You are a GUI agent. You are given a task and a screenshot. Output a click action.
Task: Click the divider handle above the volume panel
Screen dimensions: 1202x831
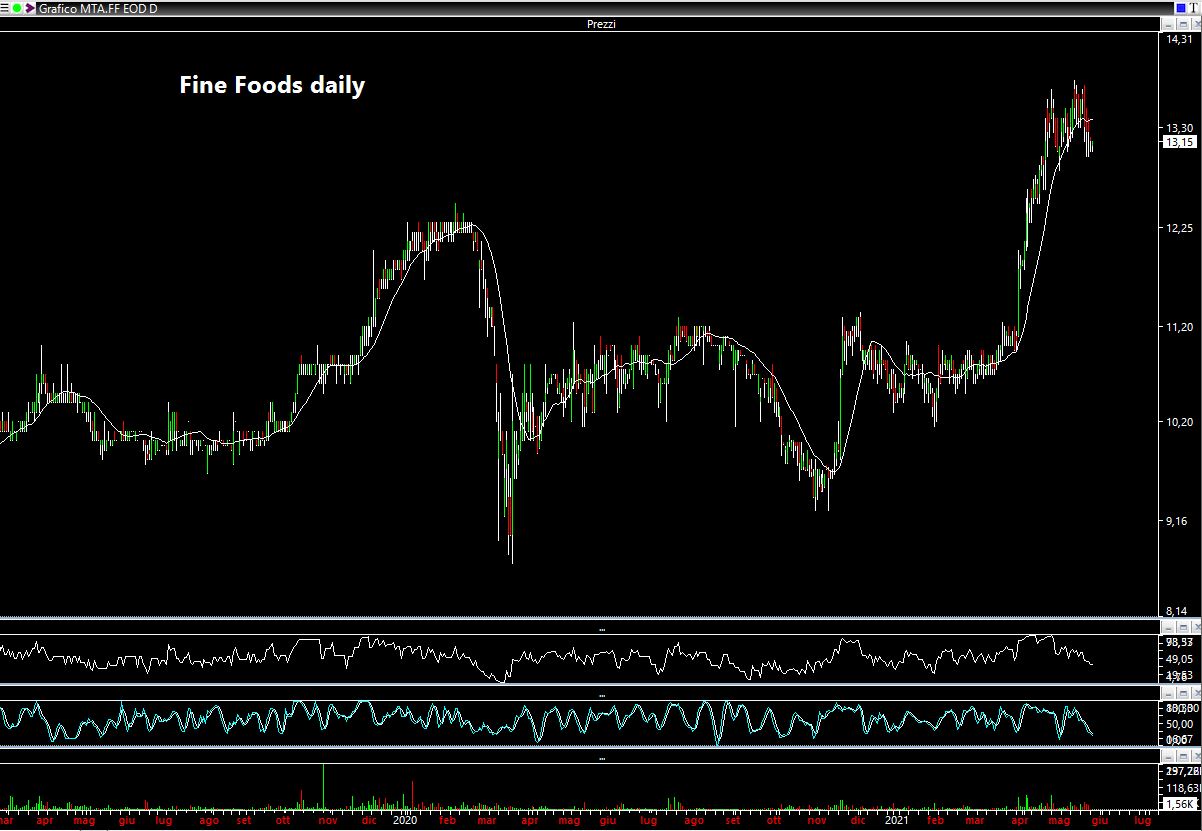[601, 759]
